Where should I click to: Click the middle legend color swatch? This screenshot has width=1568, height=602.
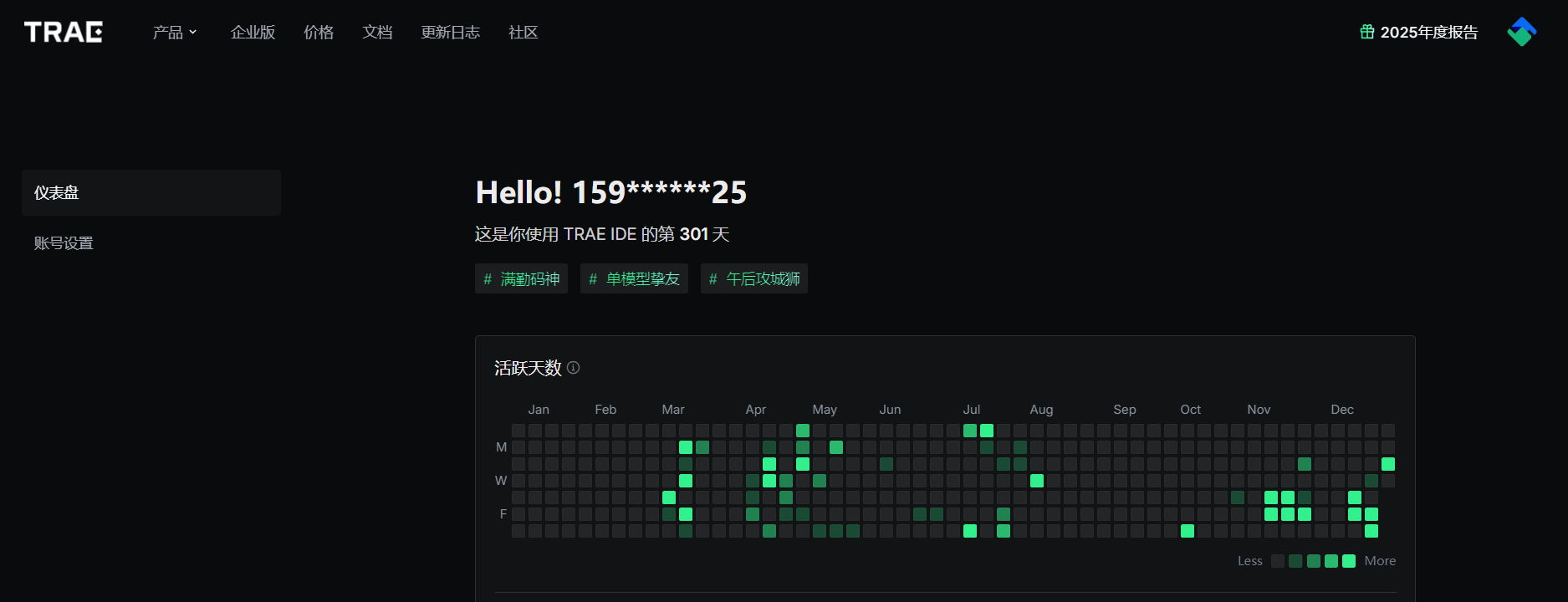(1314, 561)
